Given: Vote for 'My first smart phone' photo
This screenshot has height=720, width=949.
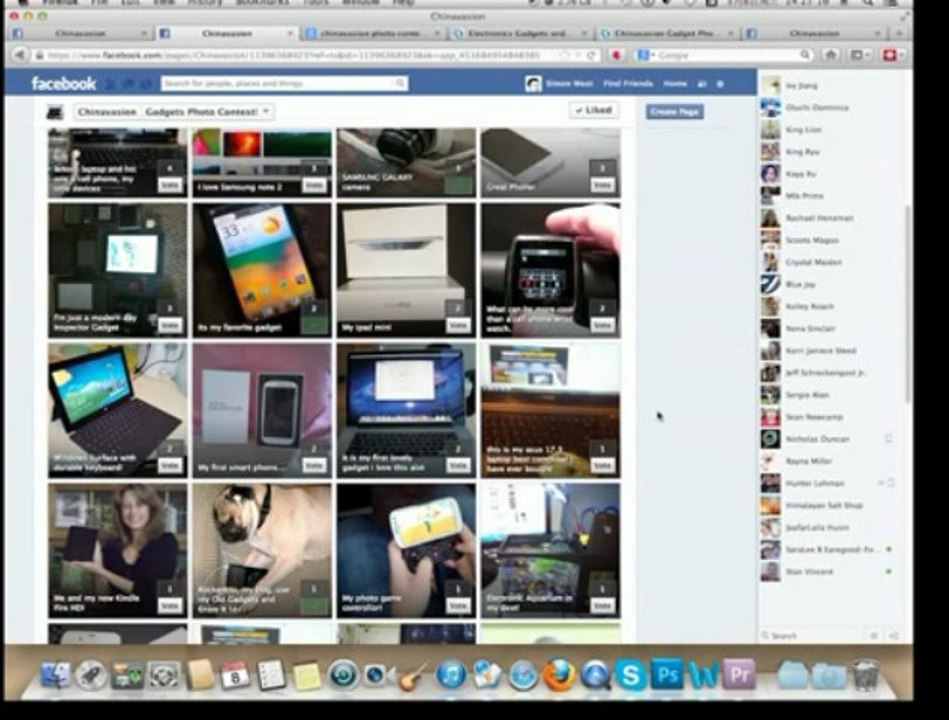Looking at the screenshot, I should [x=314, y=465].
